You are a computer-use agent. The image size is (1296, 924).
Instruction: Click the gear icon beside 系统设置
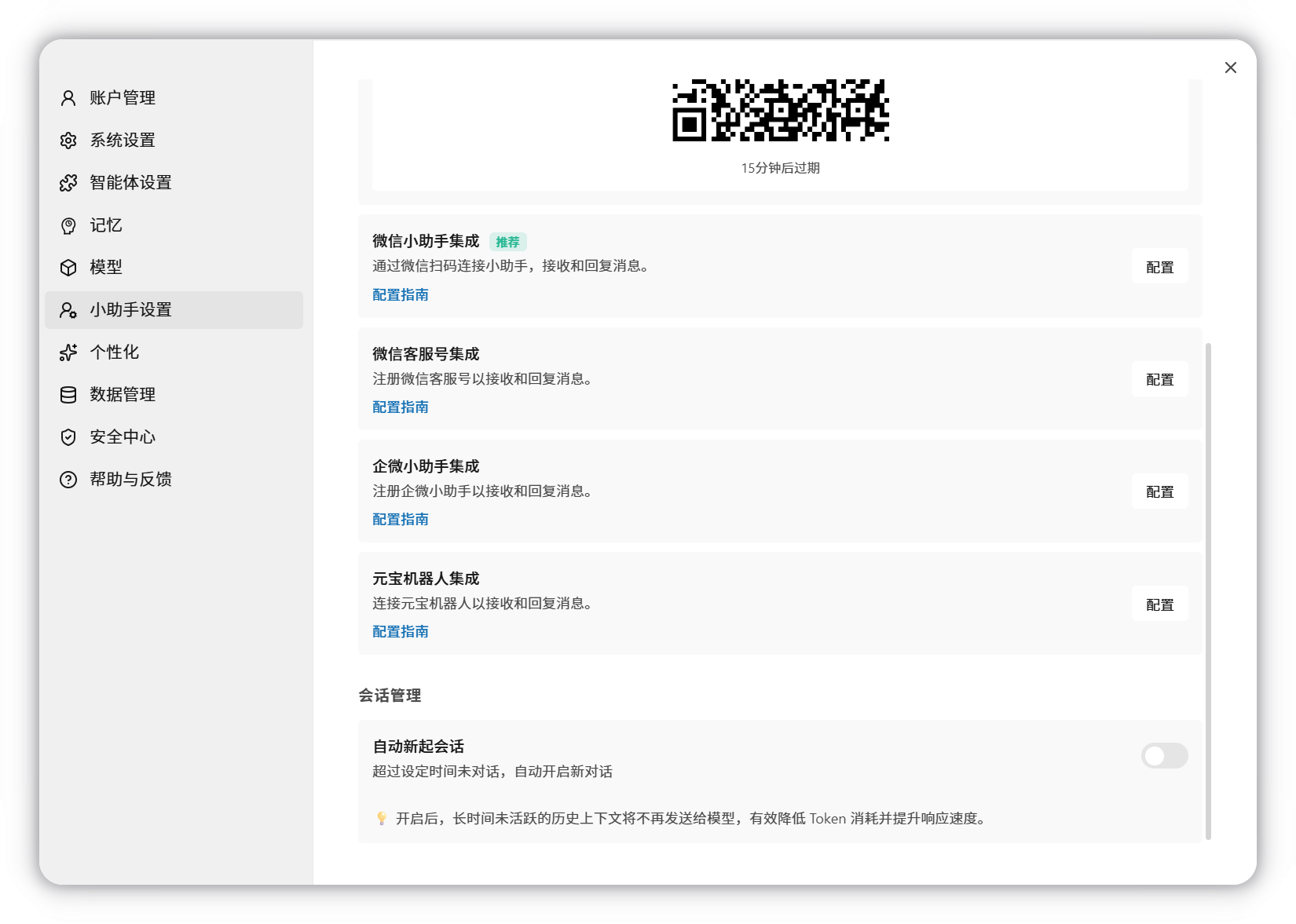pyautogui.click(x=68, y=141)
